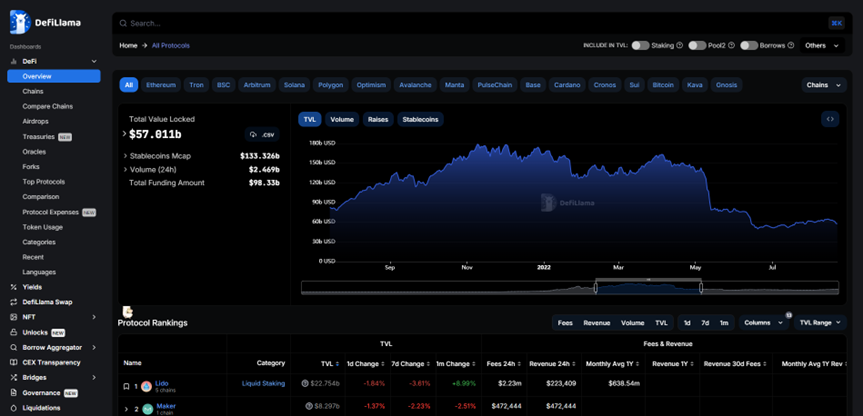Screen dimensions: 863x416
Task: Open the Others TVL options dropdown
Action: point(822,46)
